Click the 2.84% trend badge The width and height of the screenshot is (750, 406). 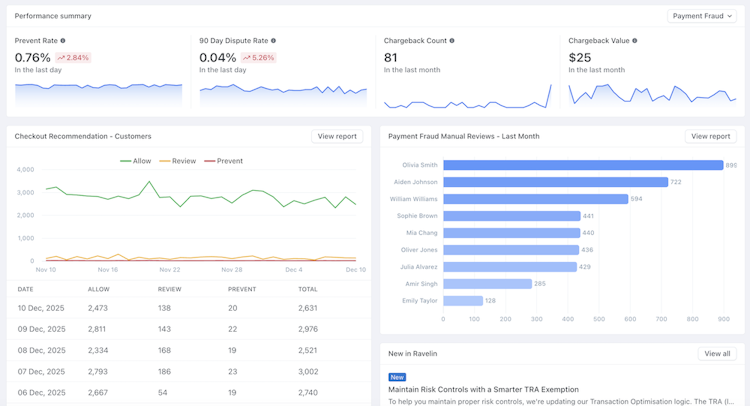click(73, 58)
